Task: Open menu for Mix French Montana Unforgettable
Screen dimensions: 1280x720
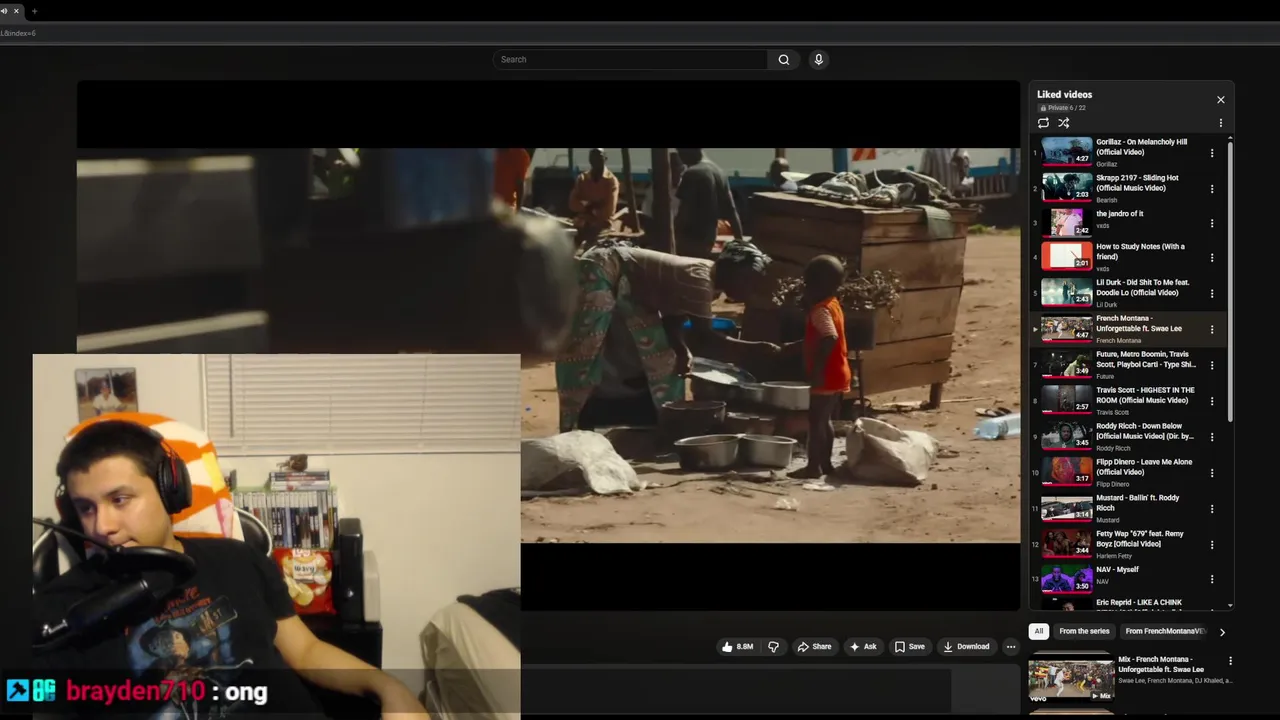Action: click(x=1230, y=661)
